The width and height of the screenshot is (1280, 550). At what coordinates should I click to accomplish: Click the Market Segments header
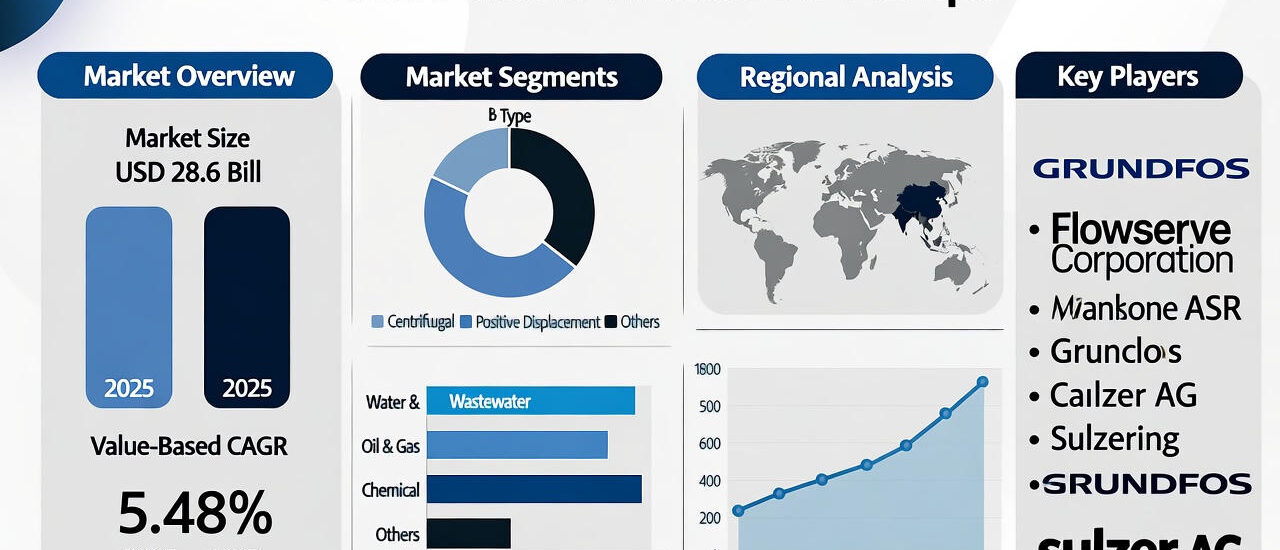[511, 77]
